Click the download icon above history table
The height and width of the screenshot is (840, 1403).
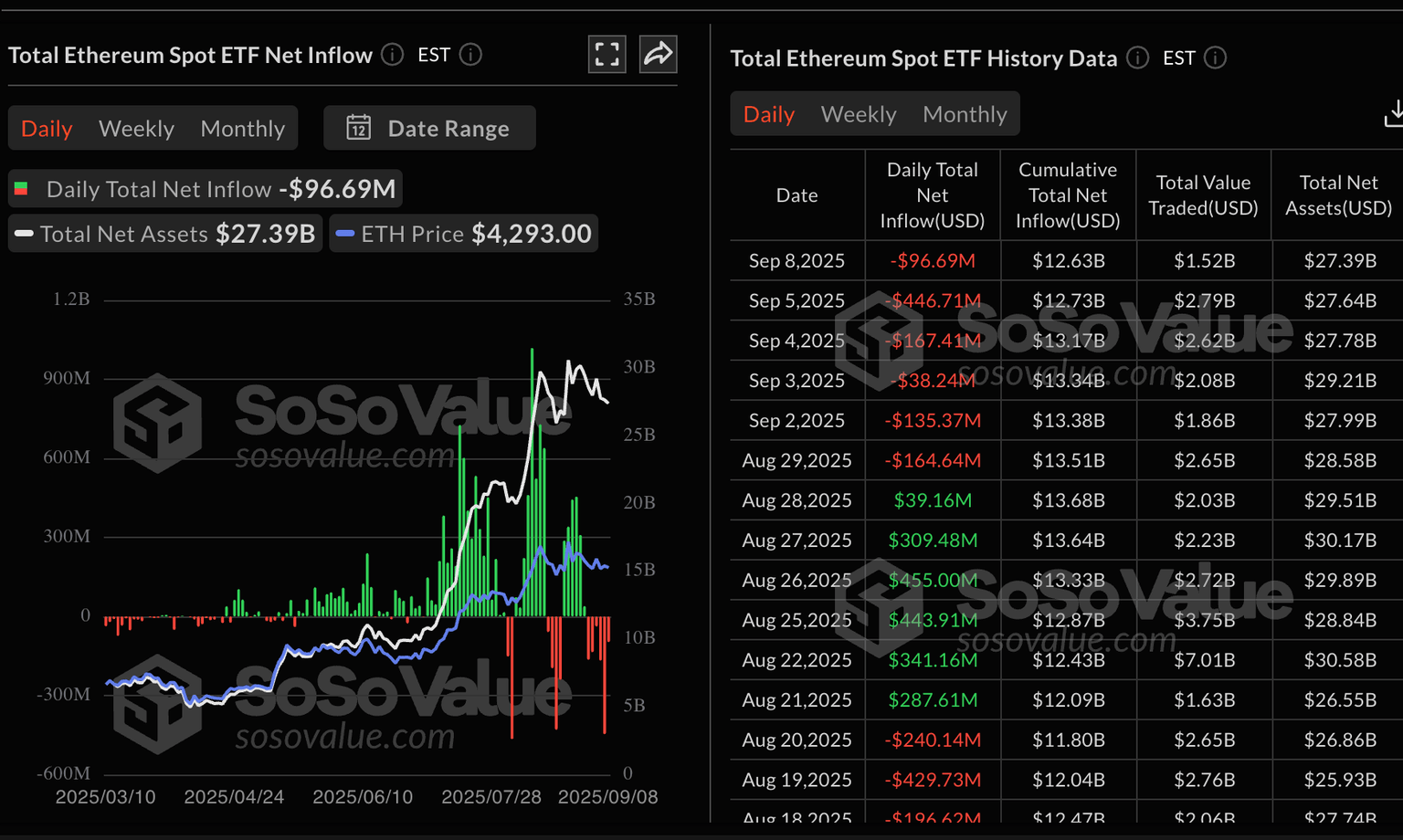click(1394, 114)
